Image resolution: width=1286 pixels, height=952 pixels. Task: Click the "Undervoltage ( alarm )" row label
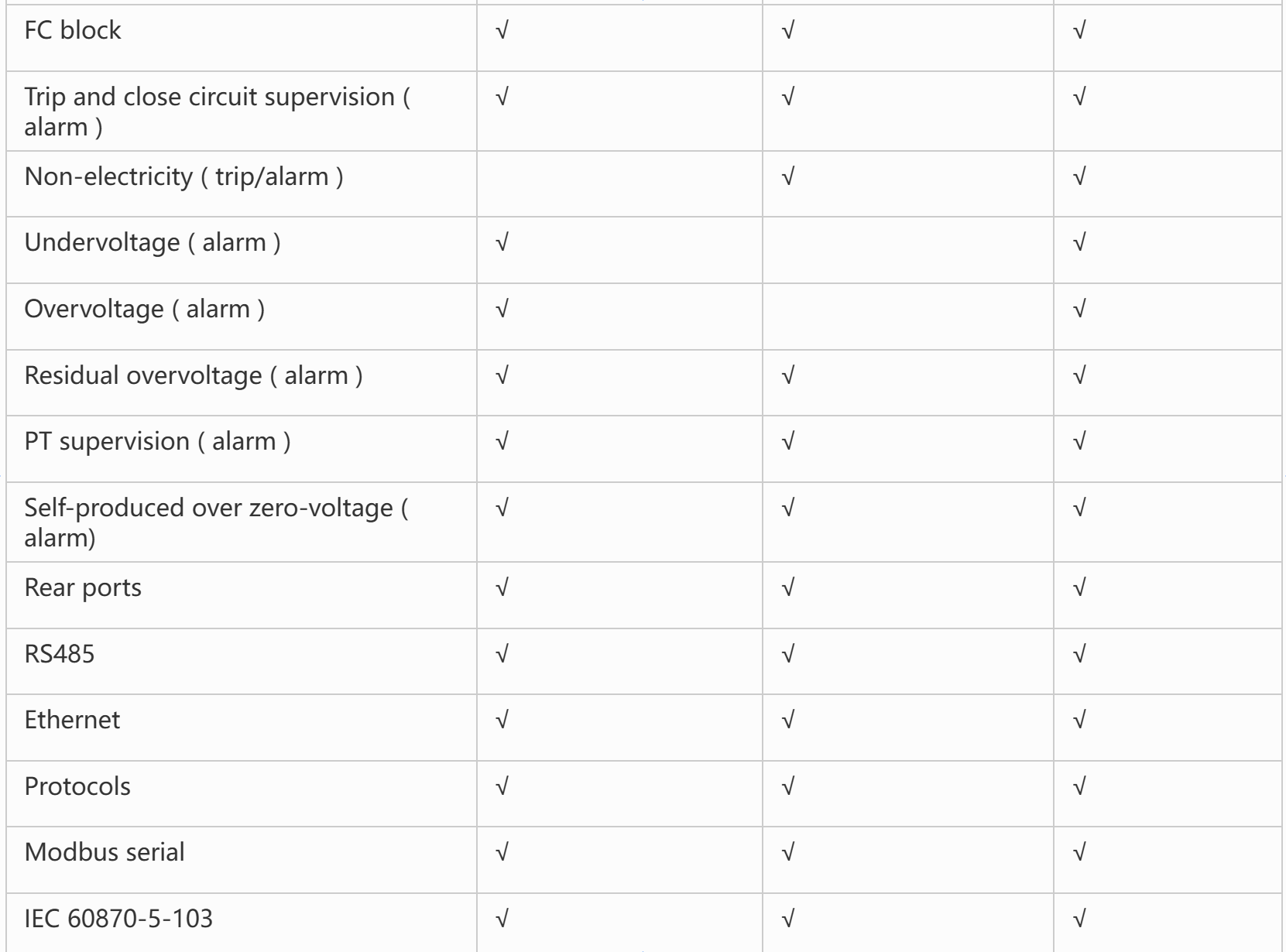pos(153,243)
